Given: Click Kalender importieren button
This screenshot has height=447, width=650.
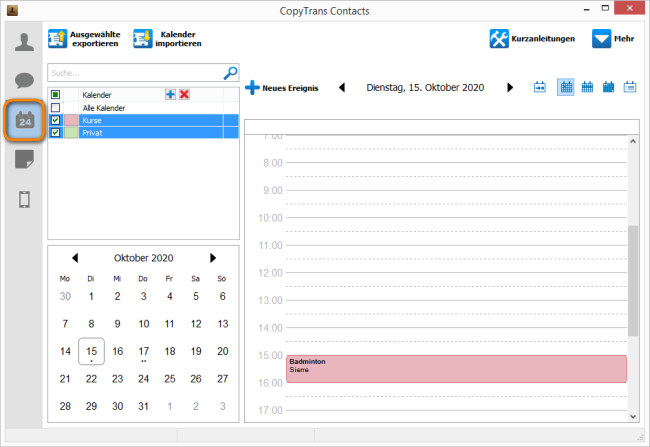Looking at the screenshot, I should pyautogui.click(x=167, y=39).
